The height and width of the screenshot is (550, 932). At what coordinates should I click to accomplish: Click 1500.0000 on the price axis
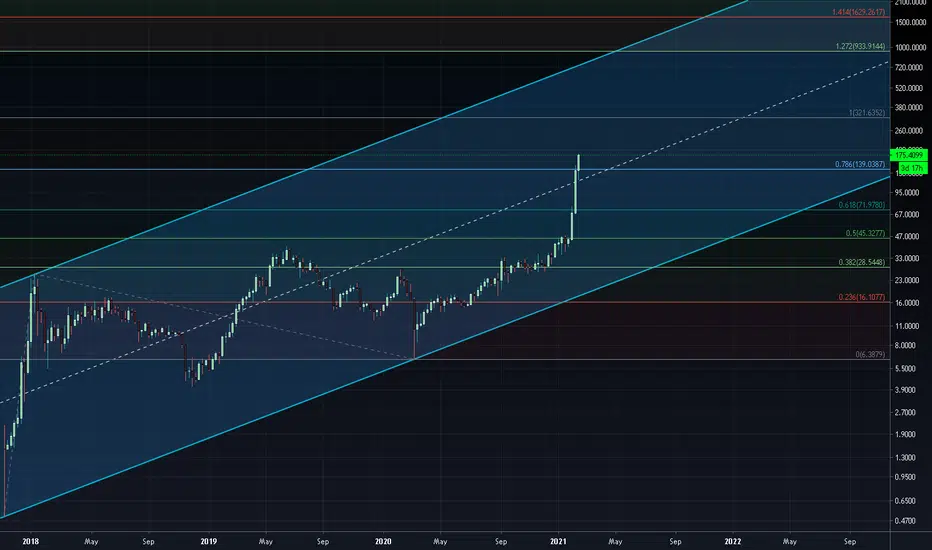(910, 23)
